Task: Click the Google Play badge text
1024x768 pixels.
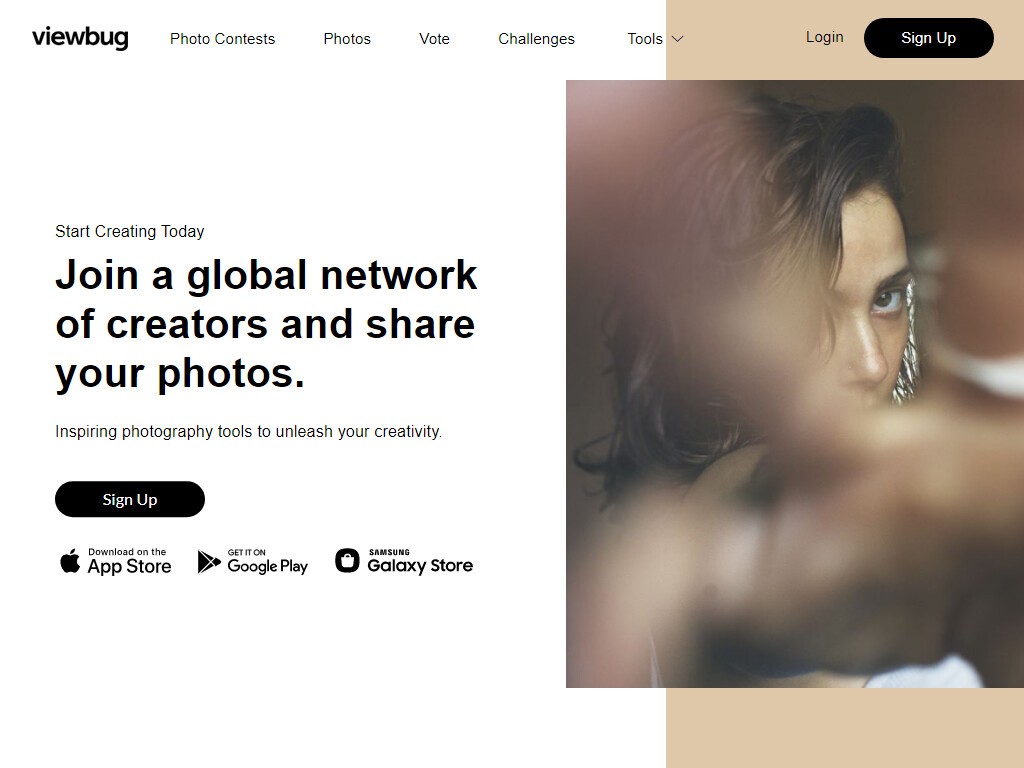Action: tap(267, 562)
